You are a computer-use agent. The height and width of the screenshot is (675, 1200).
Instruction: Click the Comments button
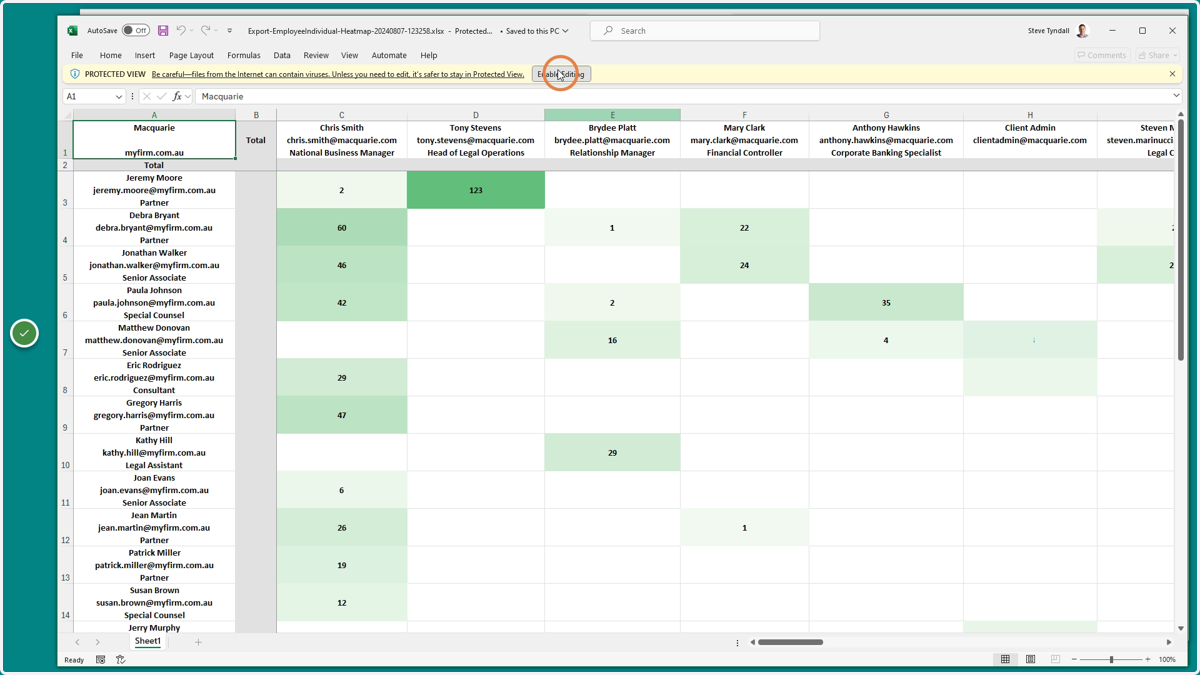point(1102,55)
